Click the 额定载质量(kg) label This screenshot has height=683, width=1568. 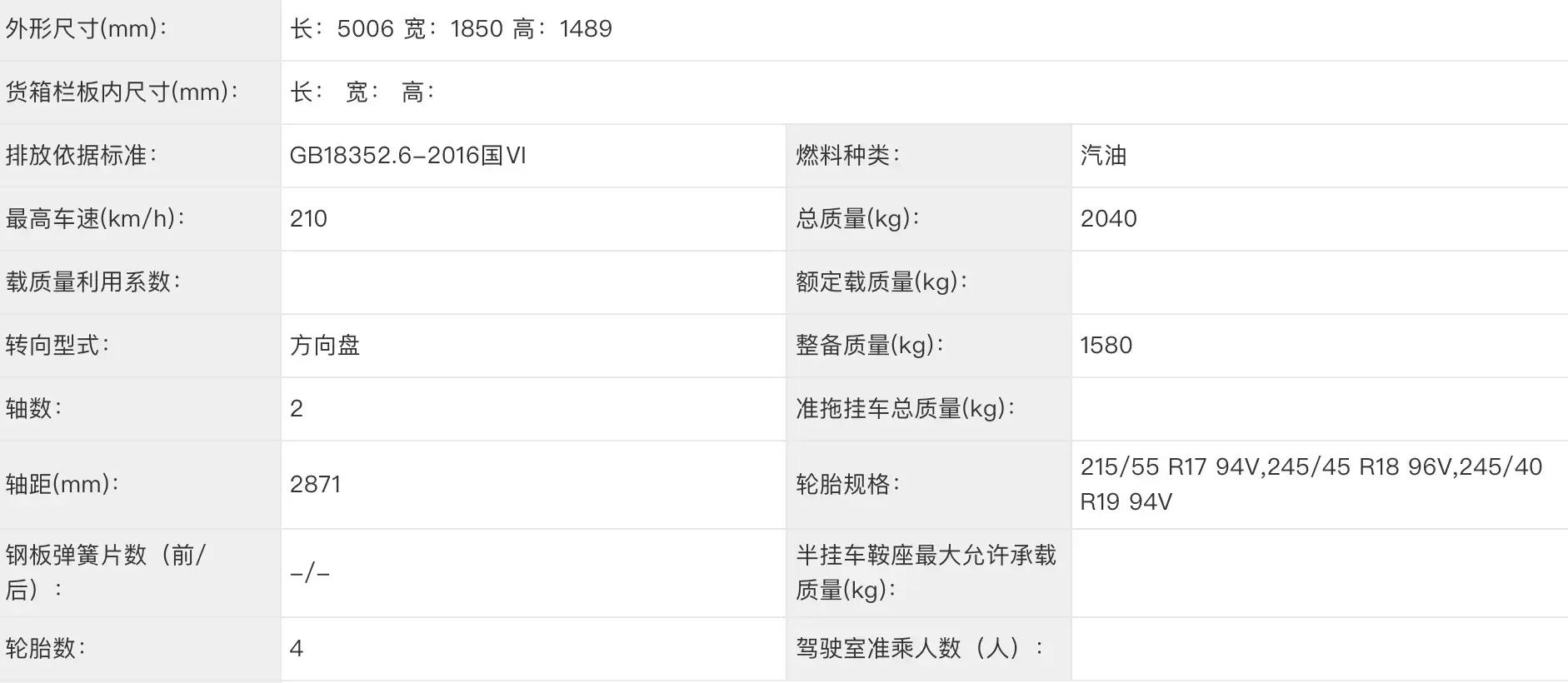881,282
